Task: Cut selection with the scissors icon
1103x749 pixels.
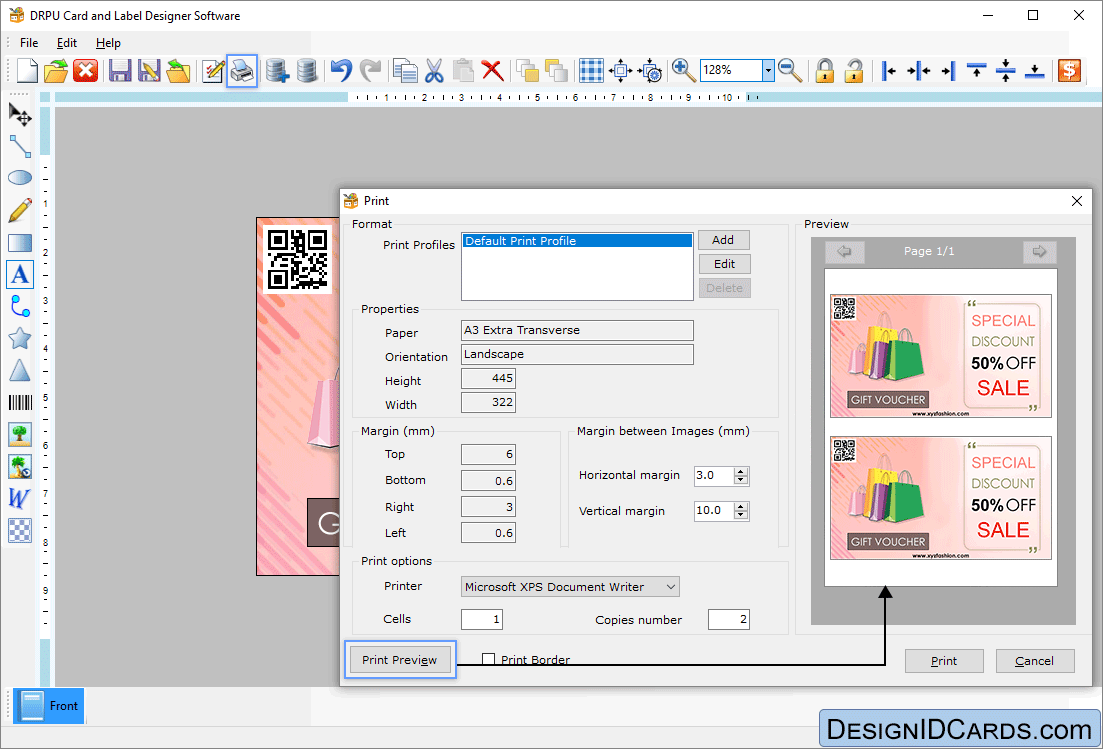Action: click(x=434, y=70)
